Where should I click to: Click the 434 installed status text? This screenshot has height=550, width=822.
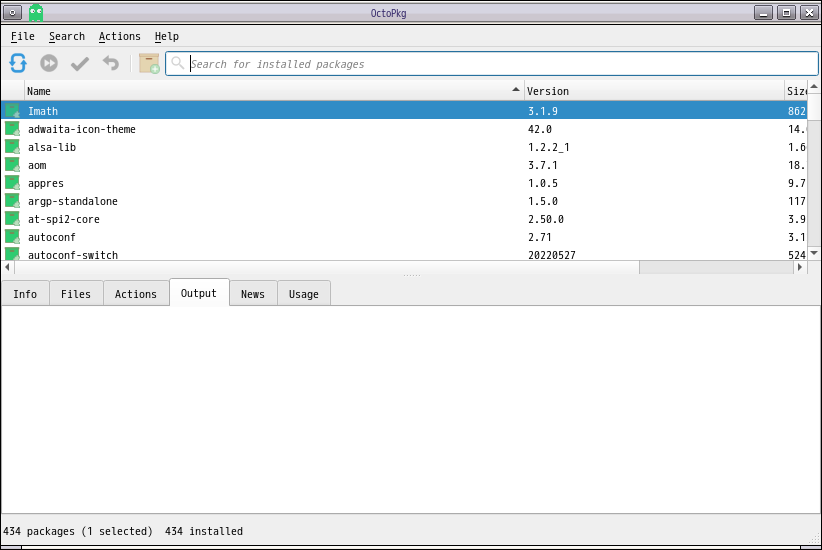point(204,531)
